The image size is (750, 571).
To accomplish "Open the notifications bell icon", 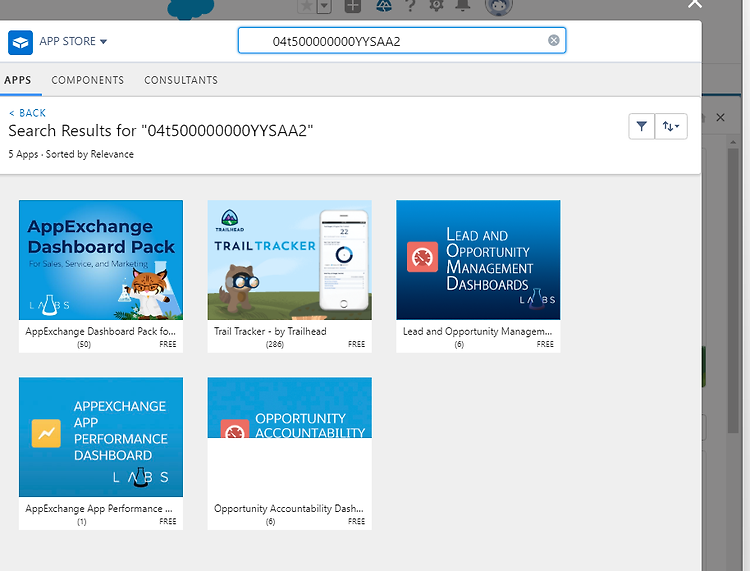I will click(x=463, y=5).
